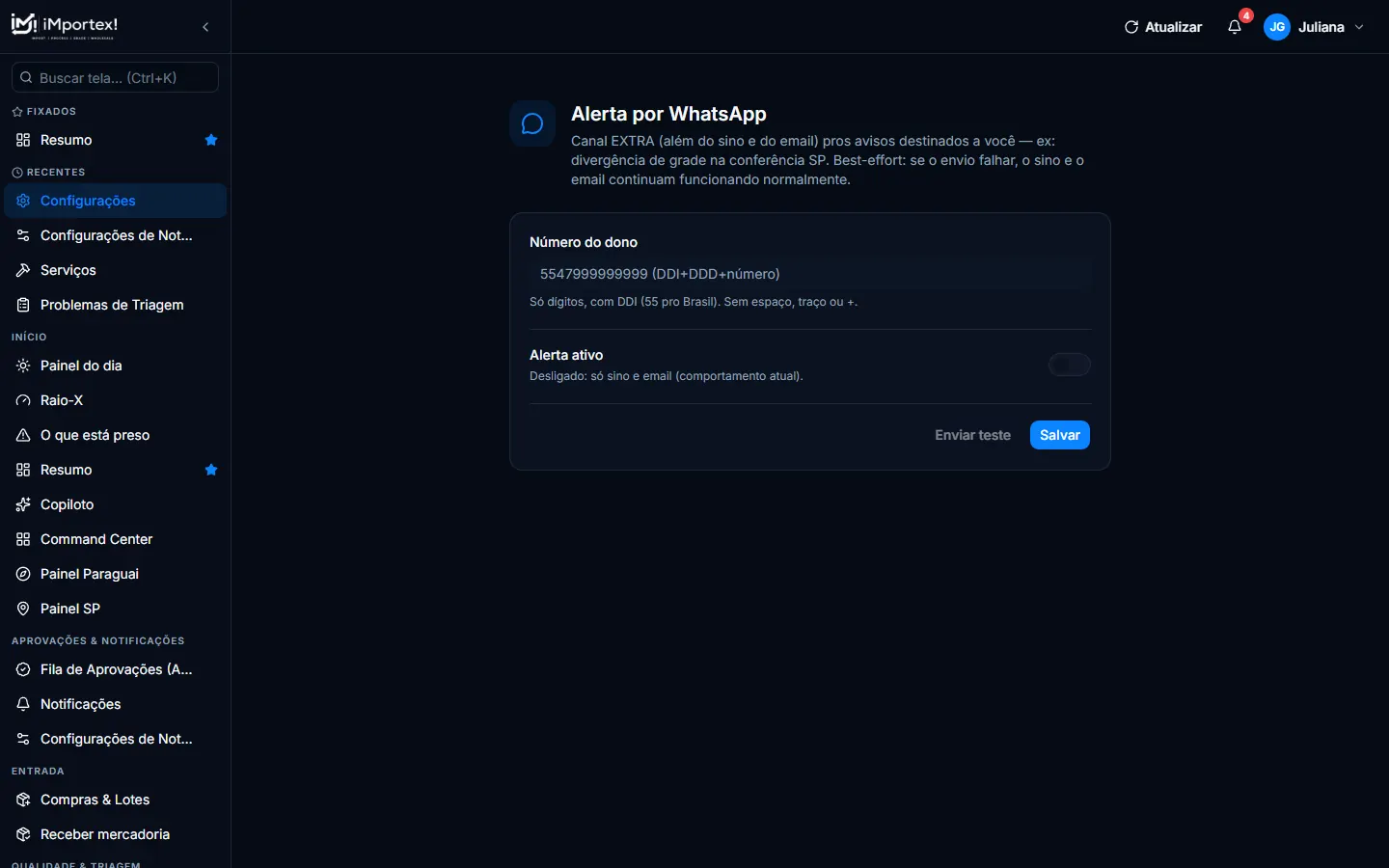Screen dimensions: 1389x868
Task: Open the Painel SP map pin icon
Action: 23,609
